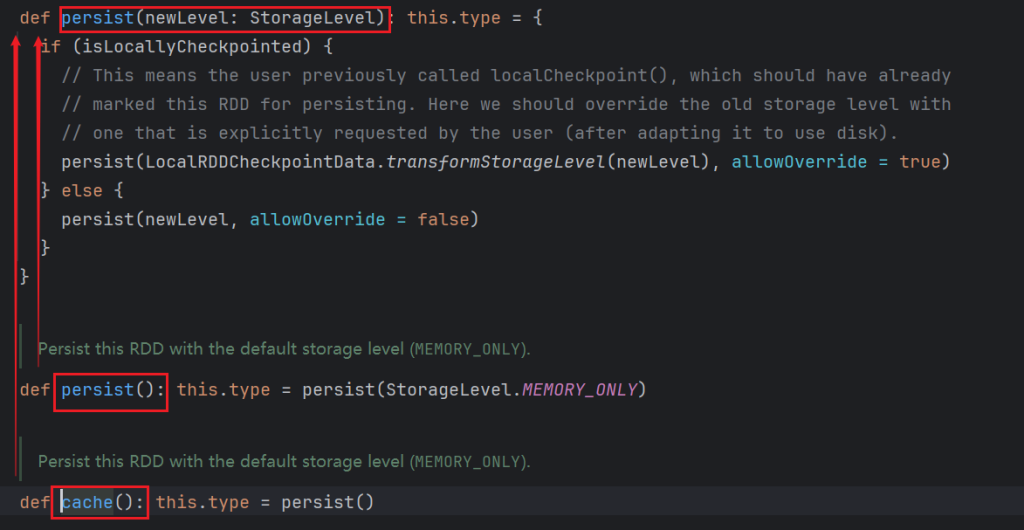
Task: Click this.type on the cache definition line
Action: coord(203,502)
